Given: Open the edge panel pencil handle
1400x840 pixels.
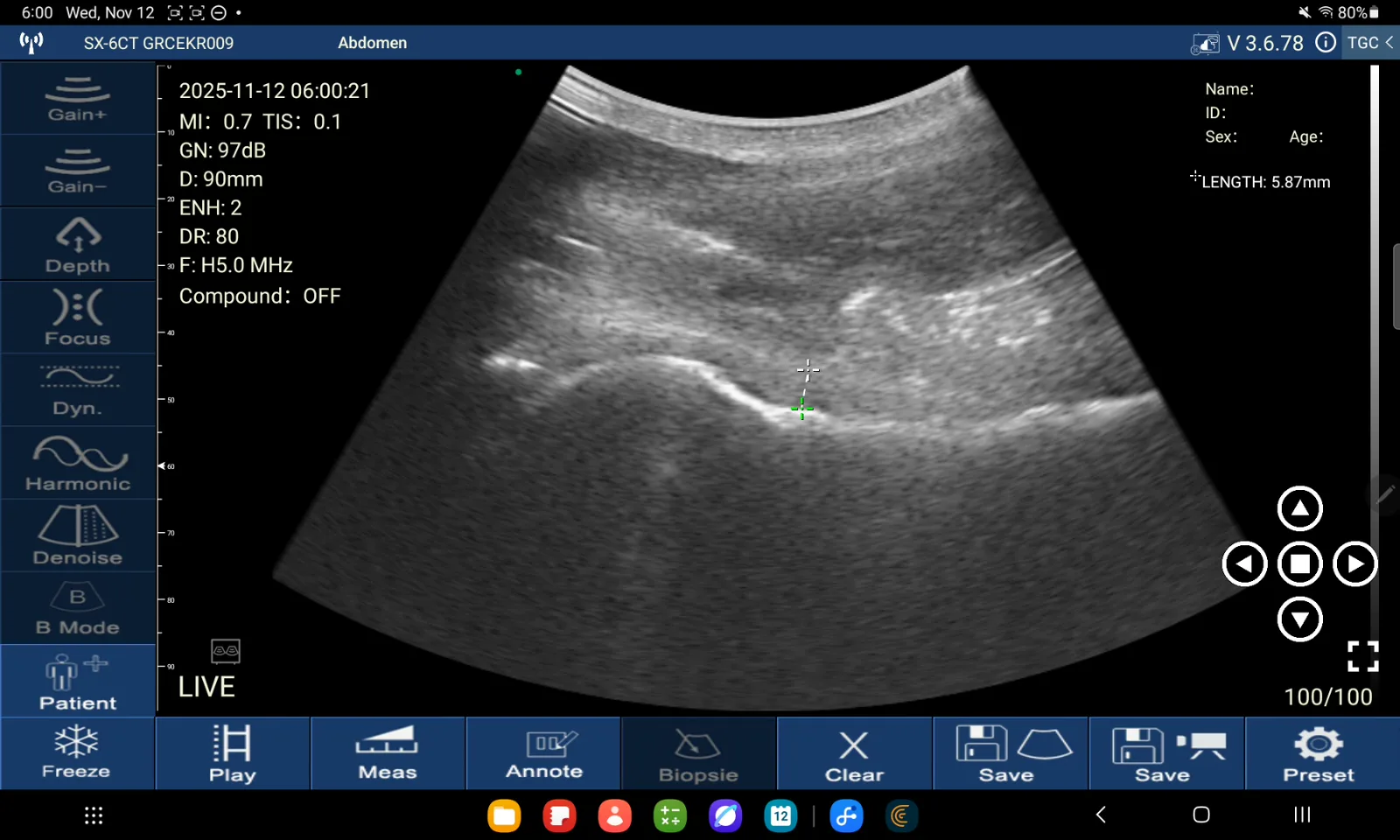Looking at the screenshot, I should pos(1384,494).
